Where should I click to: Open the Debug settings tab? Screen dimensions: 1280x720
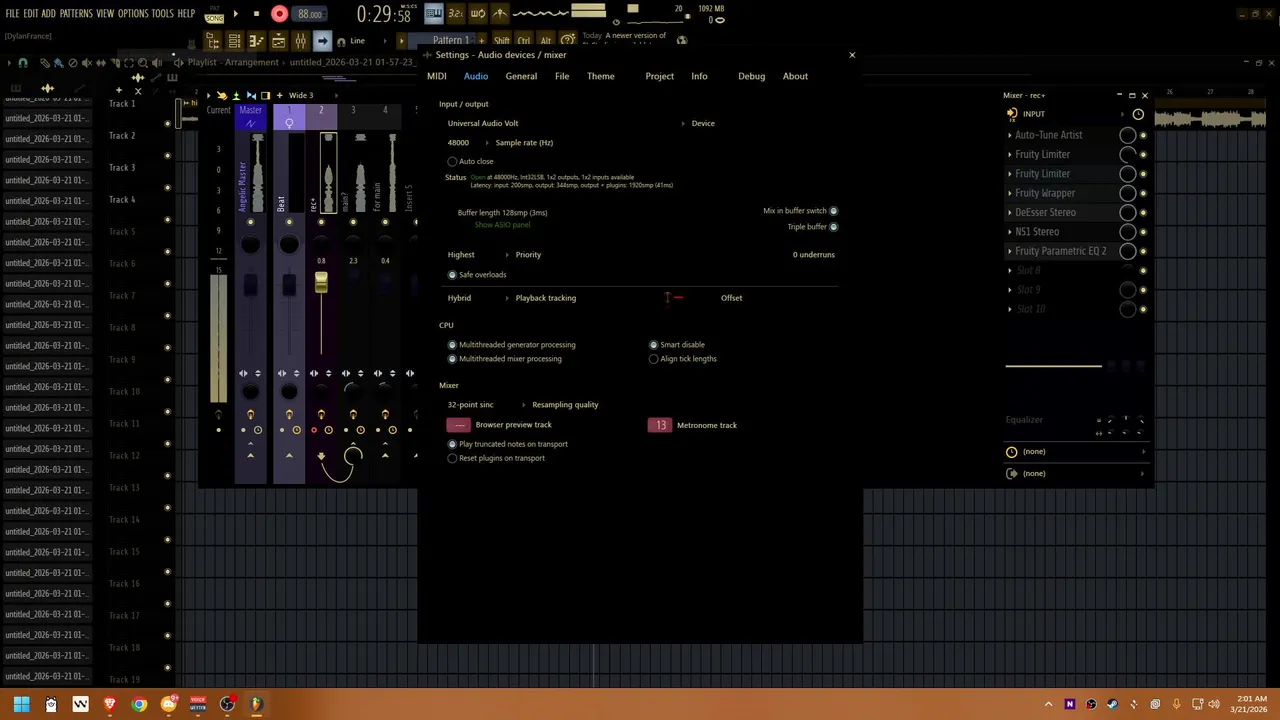[751, 76]
